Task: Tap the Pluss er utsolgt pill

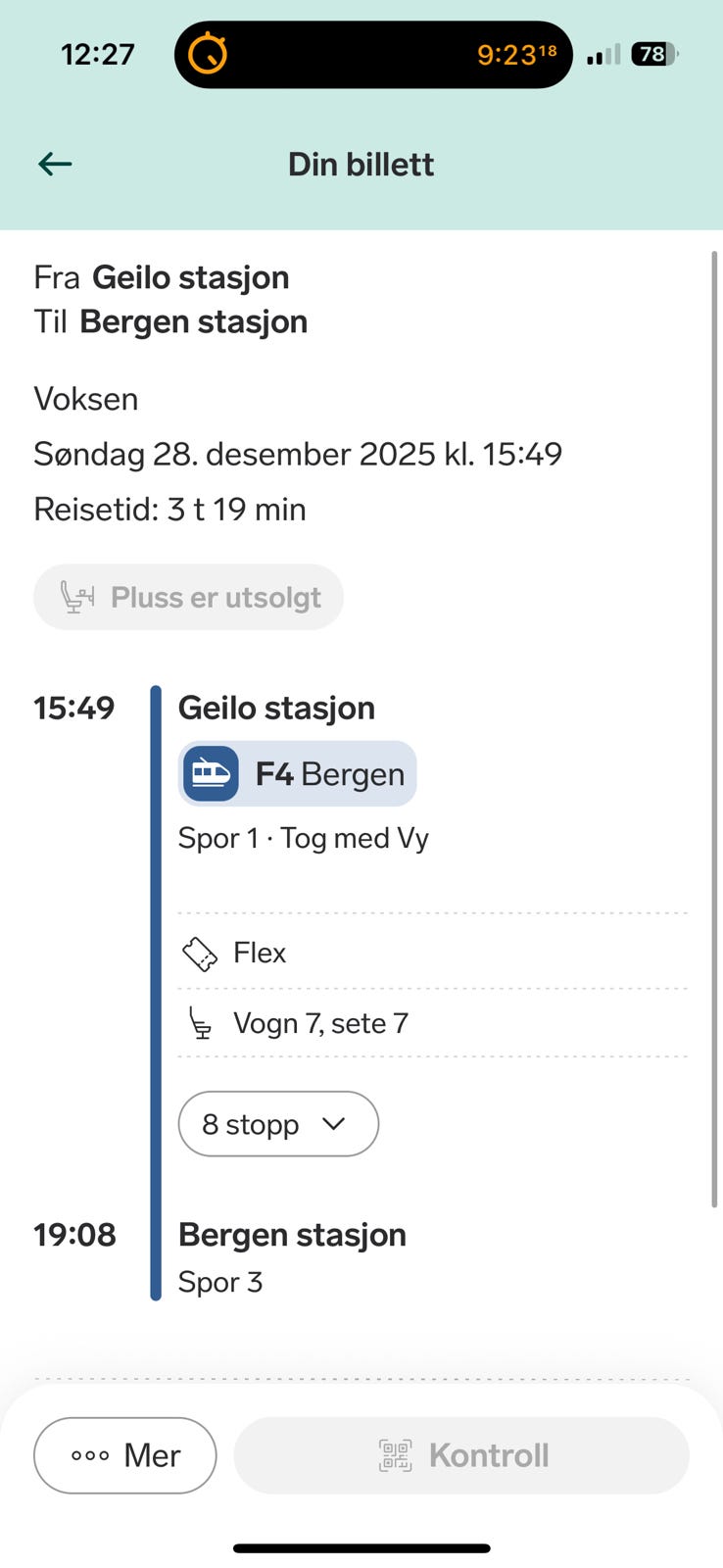Action: (x=188, y=597)
